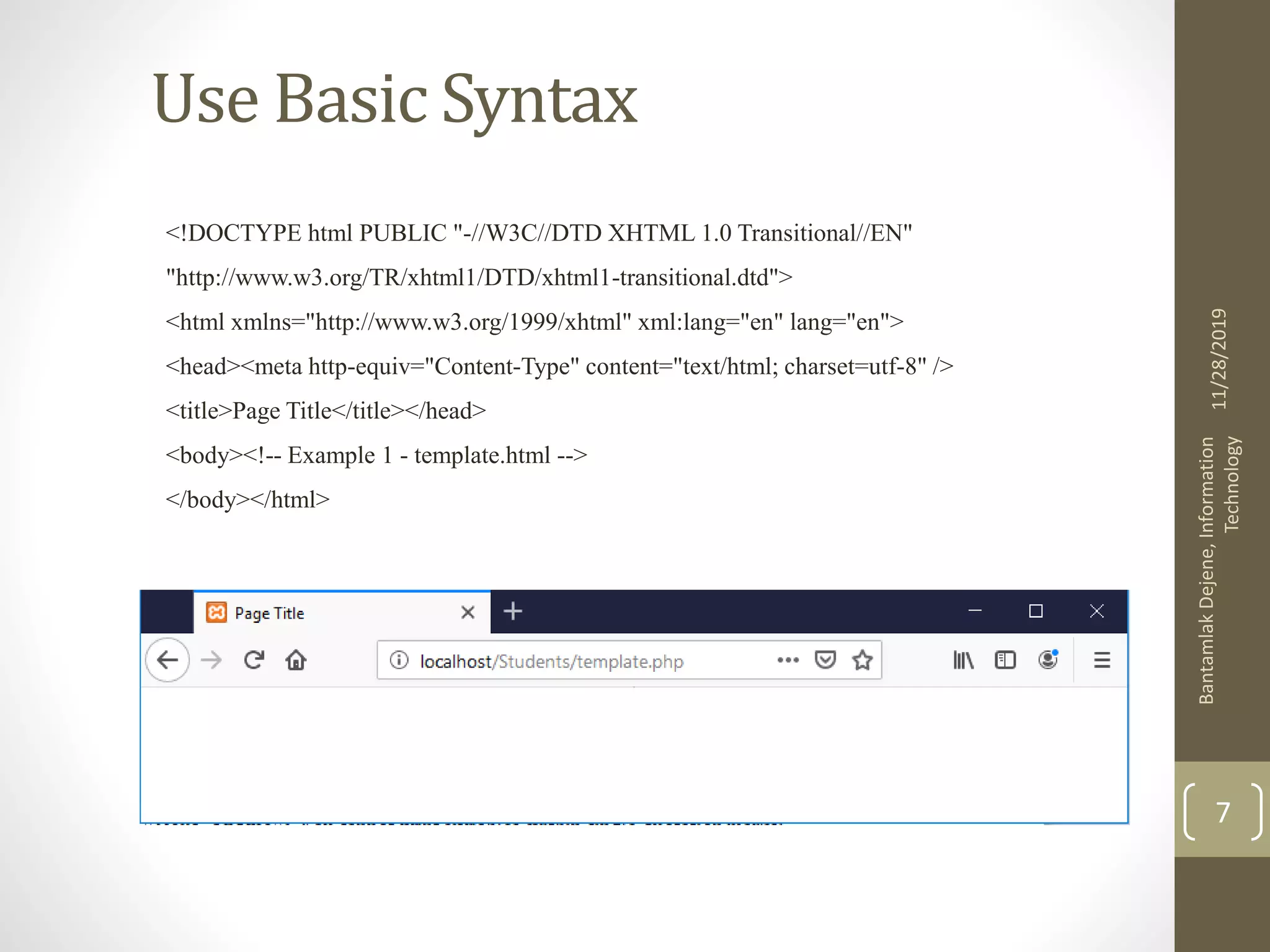Close the Page Title tab

pos(468,613)
